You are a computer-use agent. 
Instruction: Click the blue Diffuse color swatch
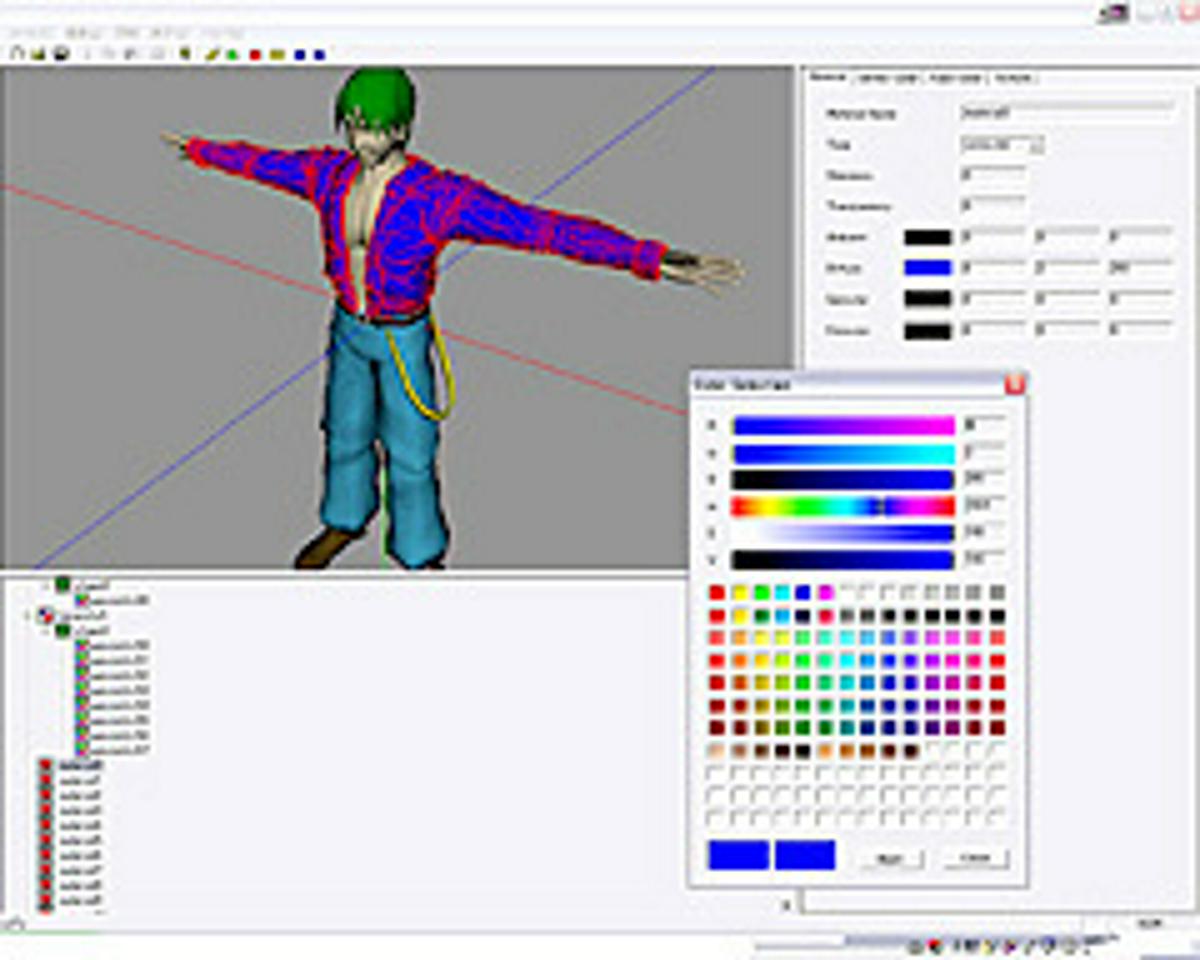tap(927, 268)
